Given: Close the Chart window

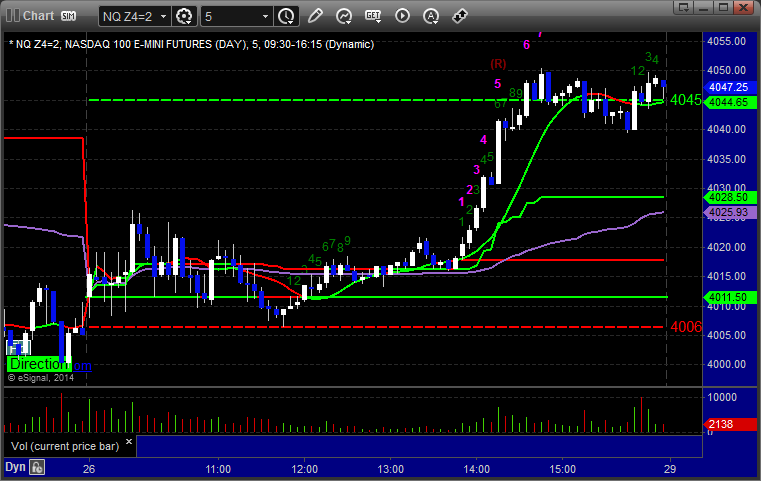Looking at the screenshot, I should click(743, 7).
